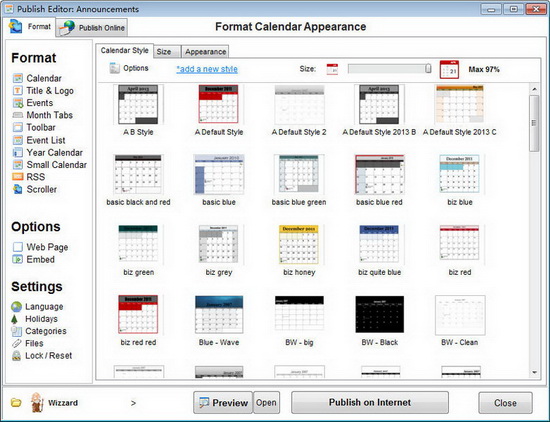The height and width of the screenshot is (422, 550).
Task: Click the Categories icon
Action: [16, 331]
